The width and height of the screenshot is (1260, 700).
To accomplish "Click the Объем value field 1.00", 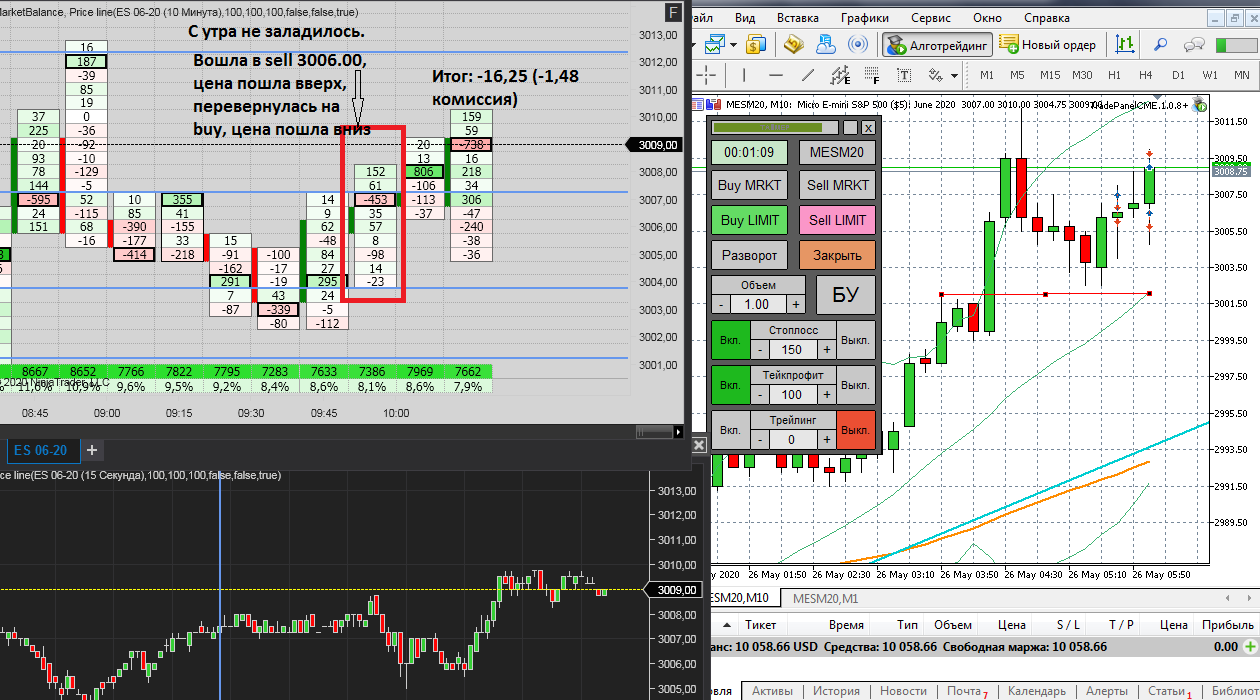I will 759,304.
